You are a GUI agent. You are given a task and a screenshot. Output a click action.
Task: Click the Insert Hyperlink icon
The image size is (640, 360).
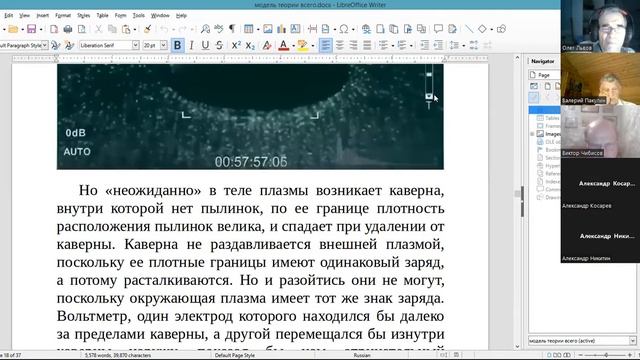(x=366, y=29)
